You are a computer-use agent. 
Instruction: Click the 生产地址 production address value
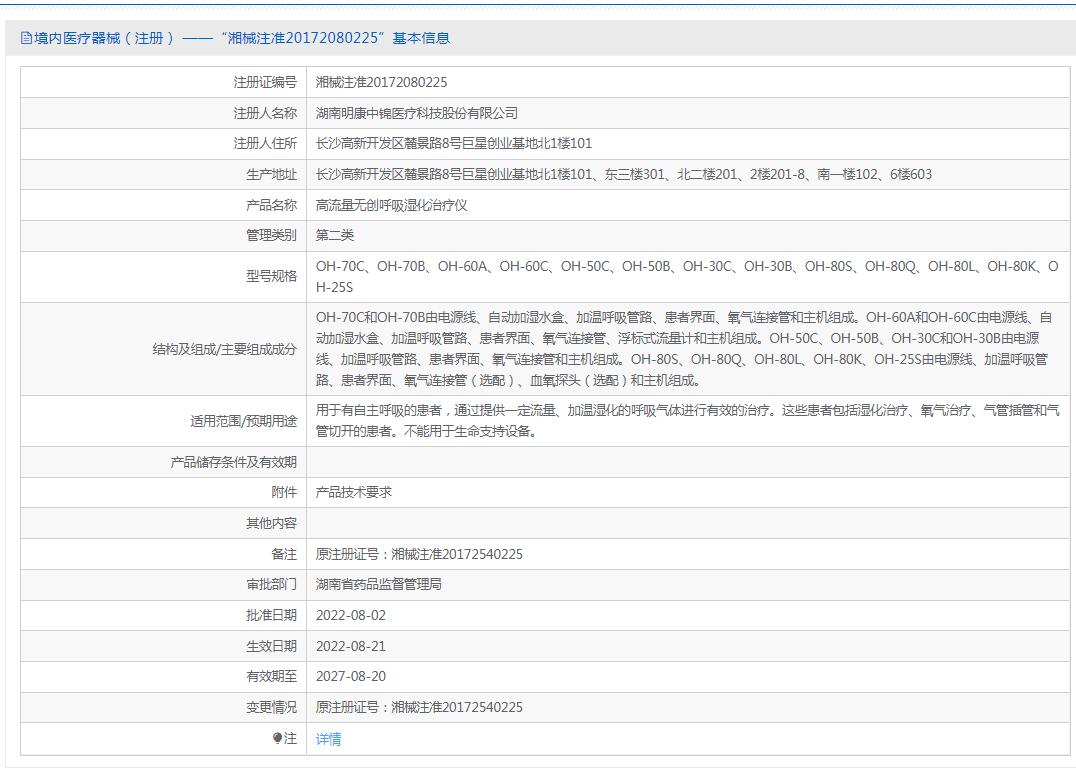coord(623,175)
